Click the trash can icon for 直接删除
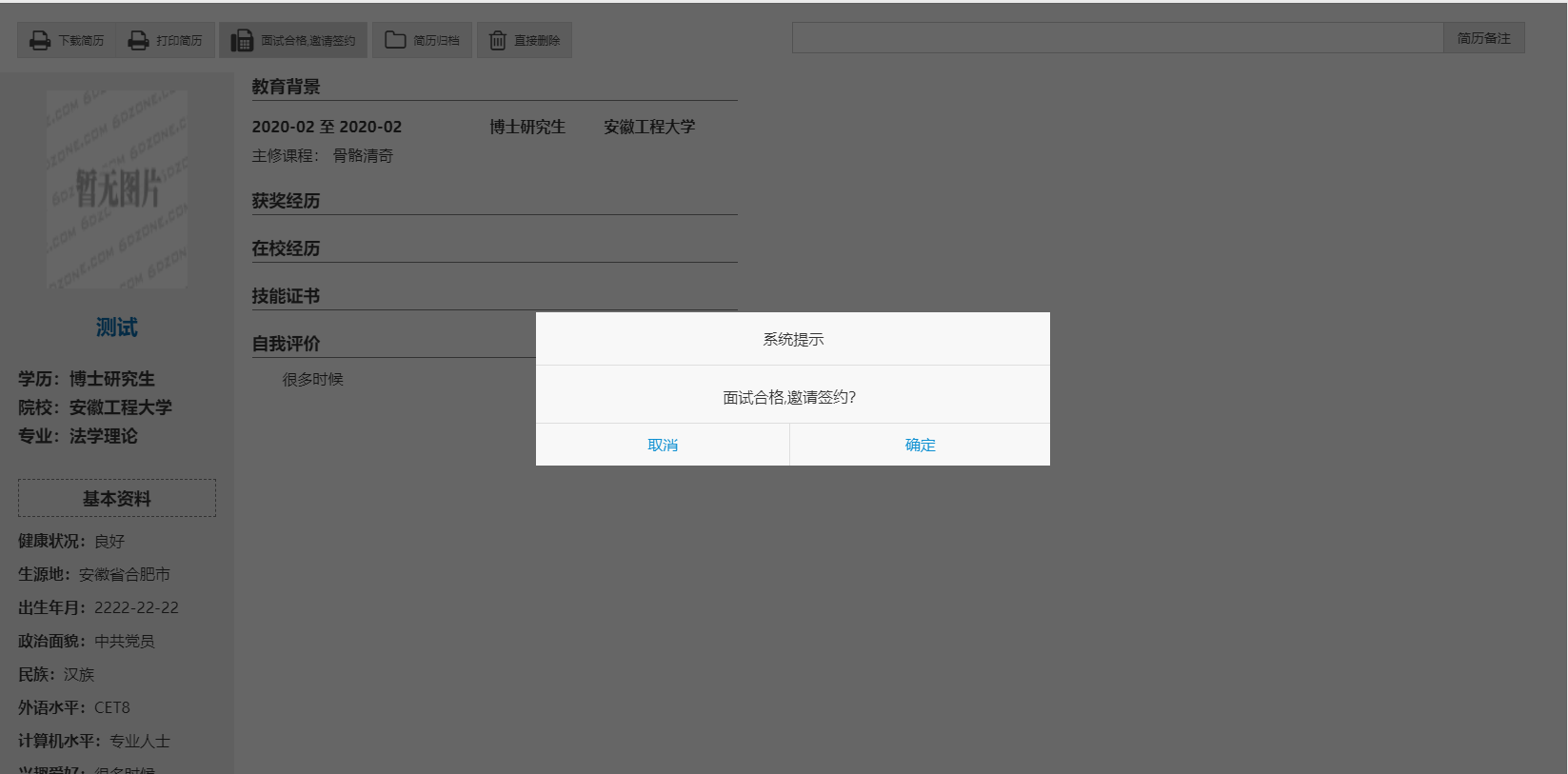Image resolution: width=1568 pixels, height=774 pixels. click(497, 41)
